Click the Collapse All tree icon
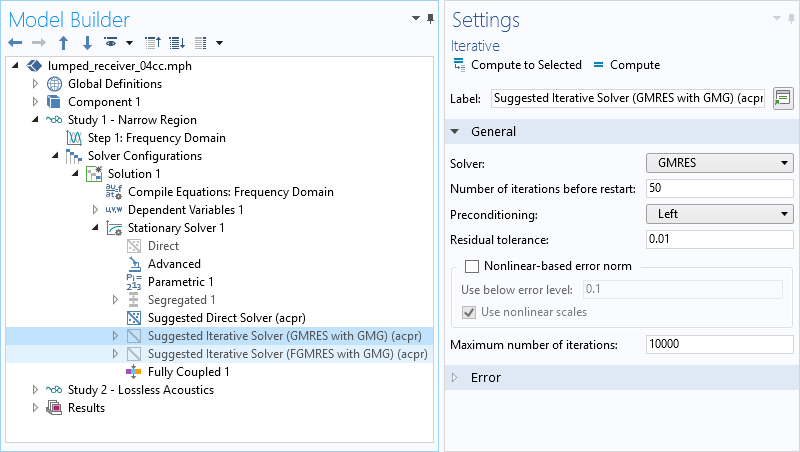This screenshot has width=800, height=452. coord(153,43)
